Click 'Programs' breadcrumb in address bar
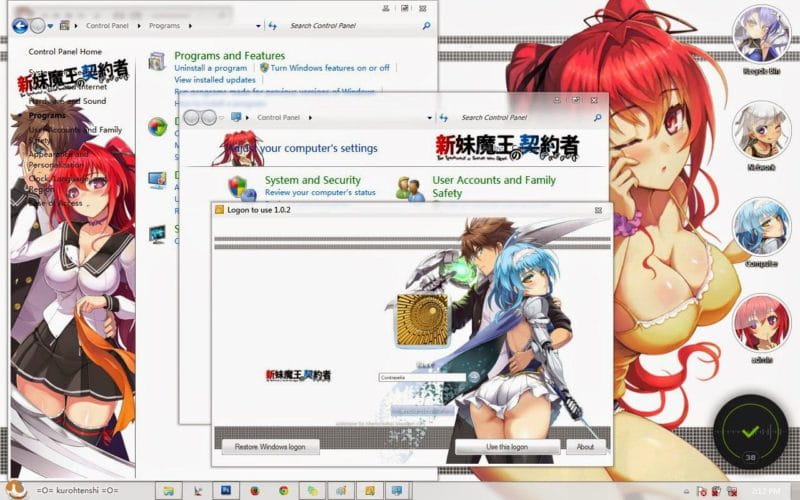 tap(164, 26)
